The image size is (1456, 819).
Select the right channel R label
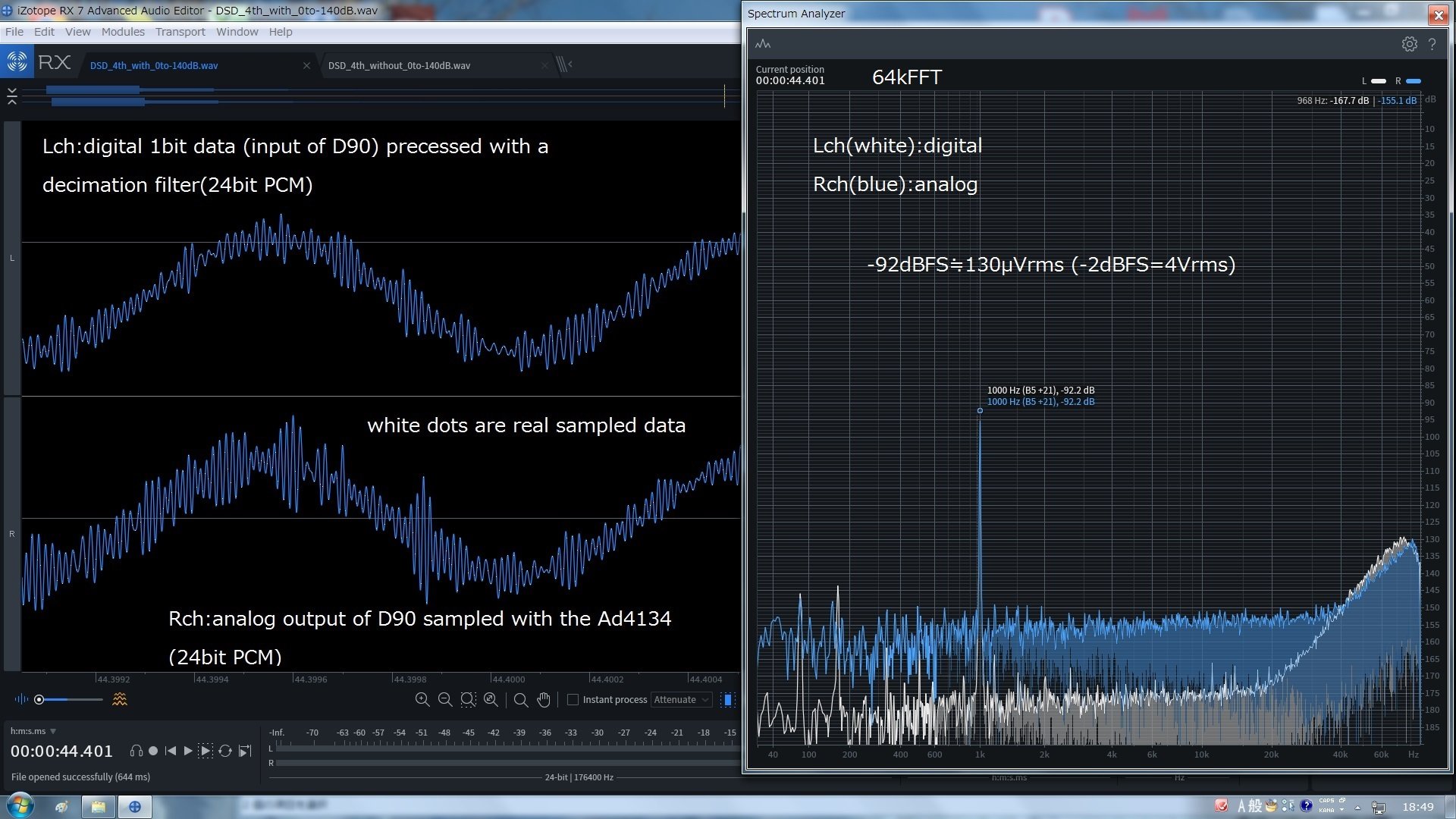pyautogui.click(x=12, y=534)
